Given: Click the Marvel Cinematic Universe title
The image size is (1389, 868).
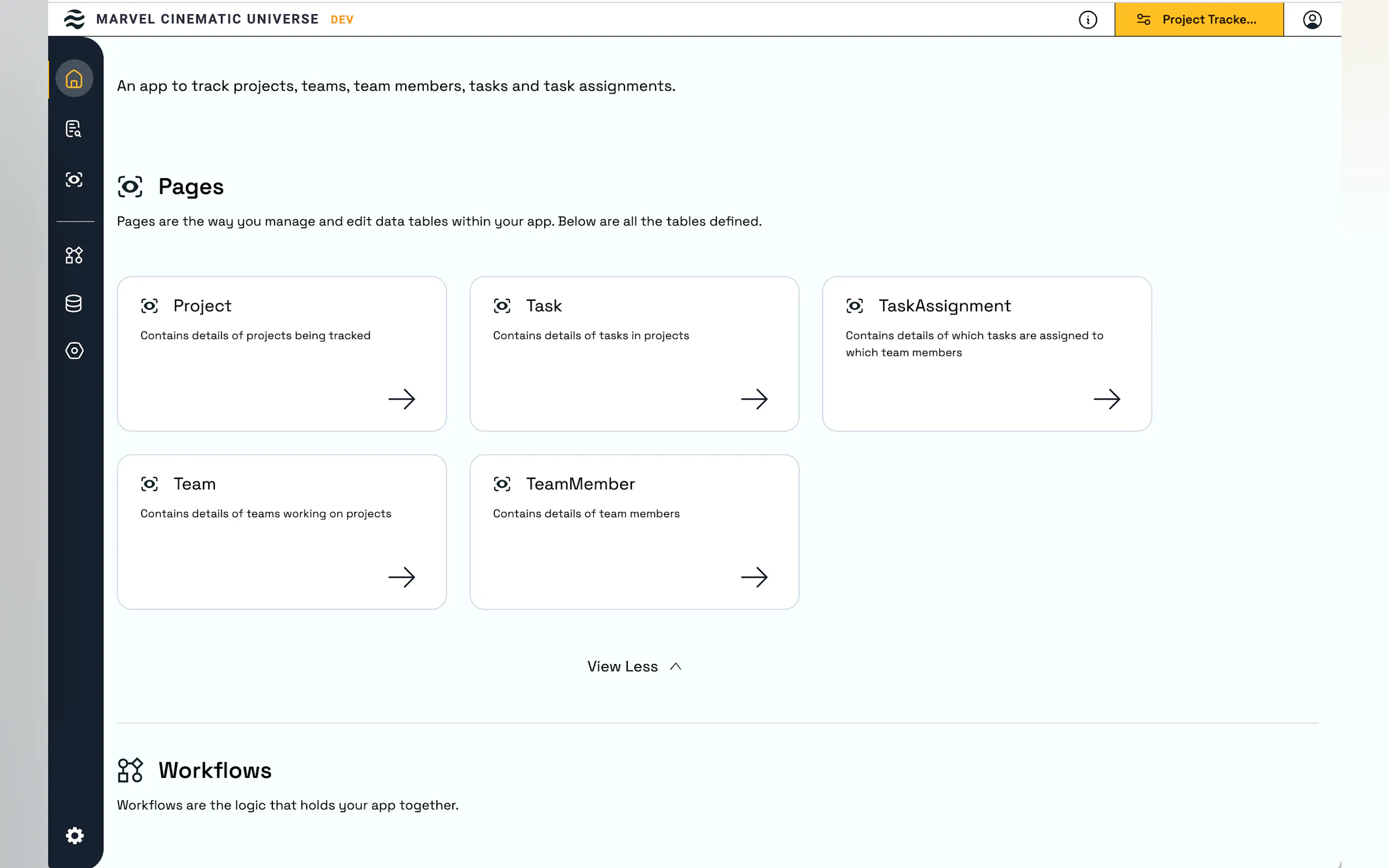Looking at the screenshot, I should pos(207,19).
